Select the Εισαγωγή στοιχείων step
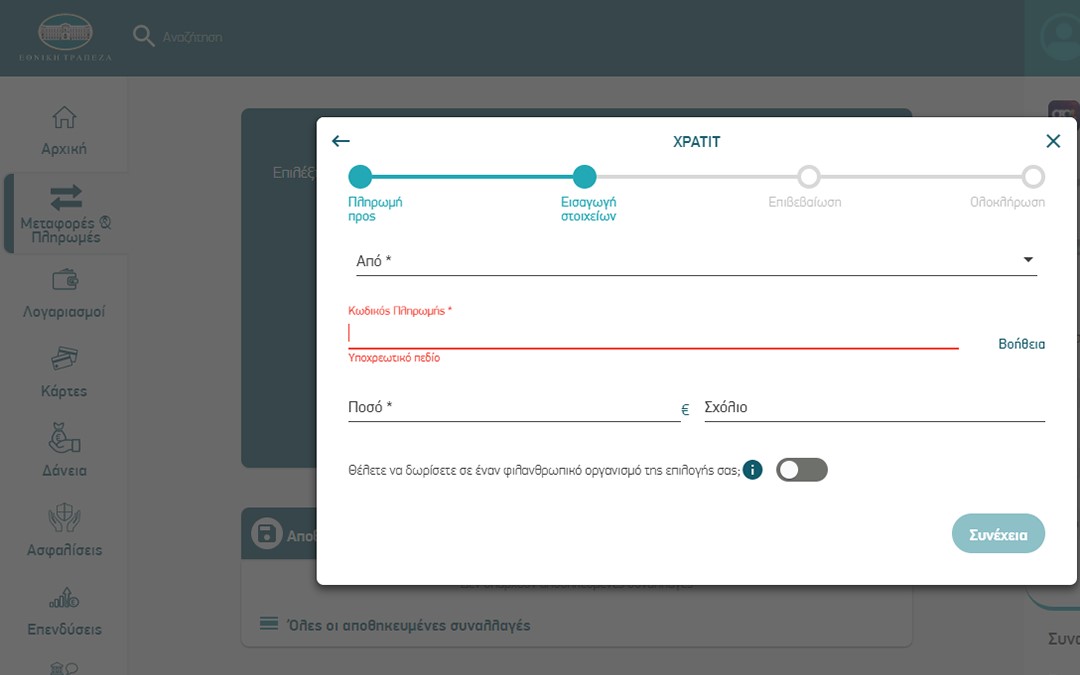This screenshot has width=1080, height=675. pyautogui.click(x=585, y=177)
